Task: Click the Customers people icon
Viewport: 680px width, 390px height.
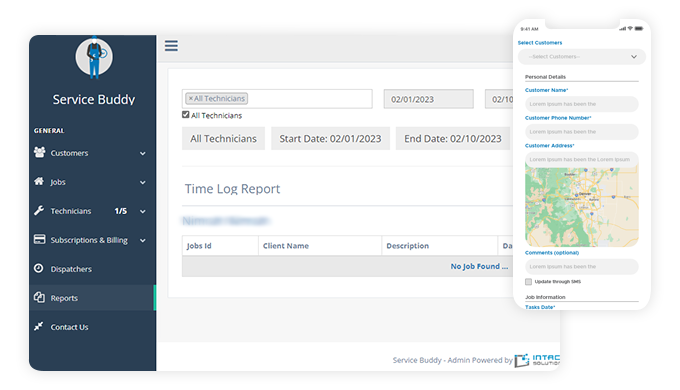Action: (x=39, y=152)
